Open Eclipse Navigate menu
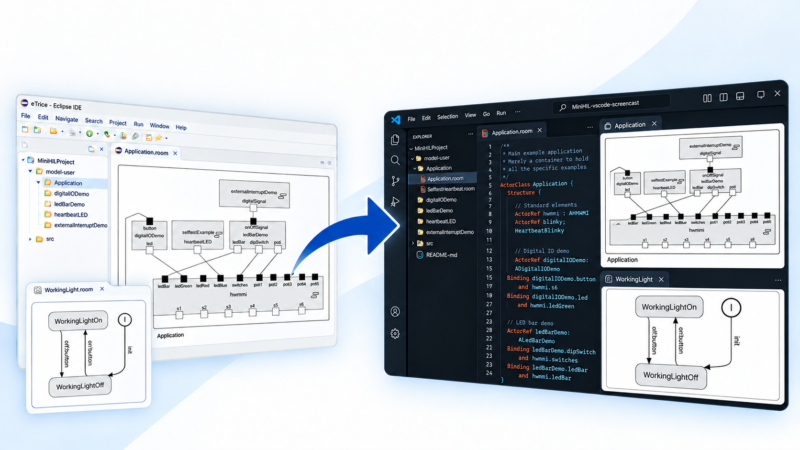The height and width of the screenshot is (450, 800). [x=67, y=119]
